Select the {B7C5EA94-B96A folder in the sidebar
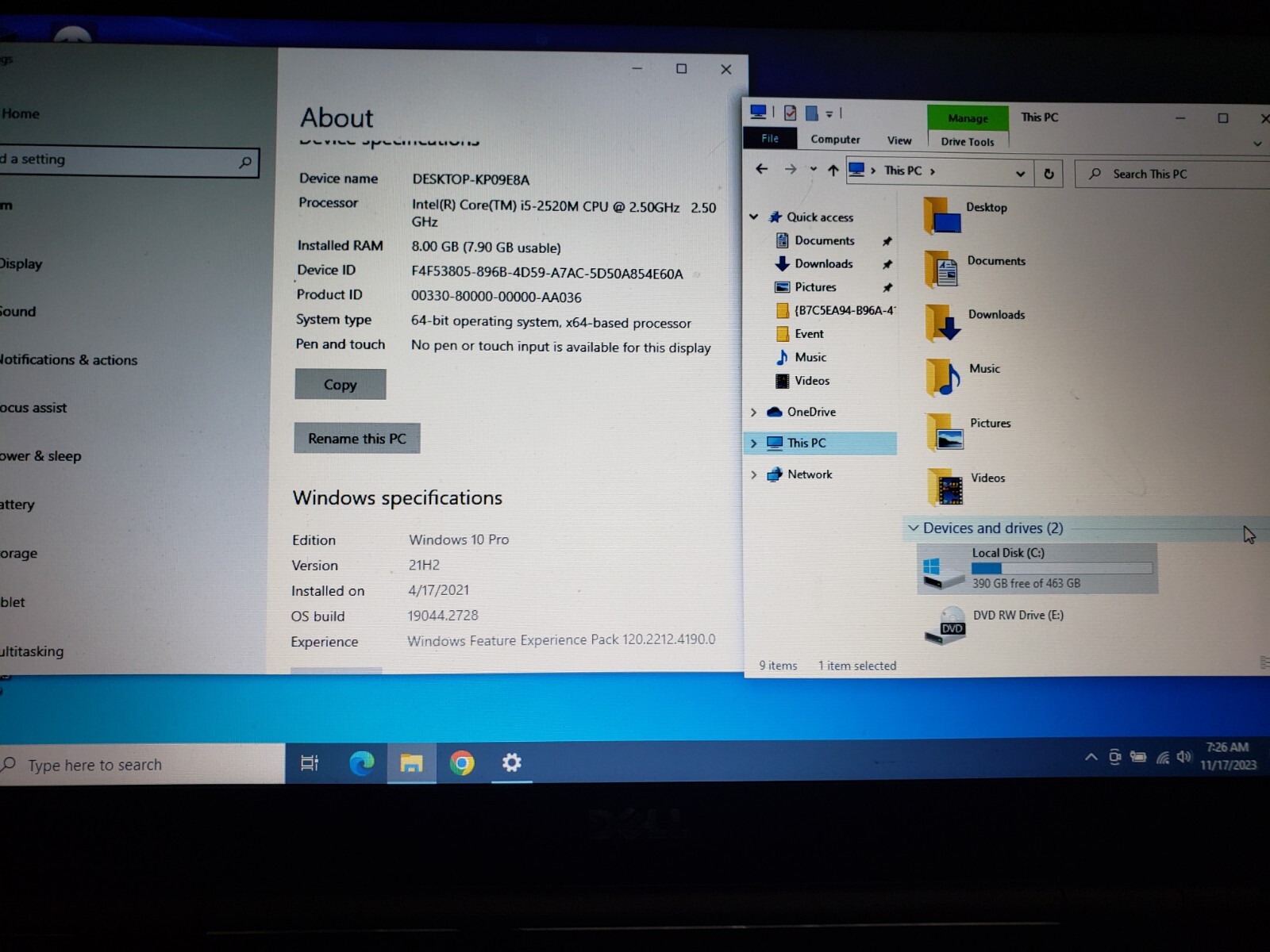This screenshot has height=952, width=1270. [844, 310]
